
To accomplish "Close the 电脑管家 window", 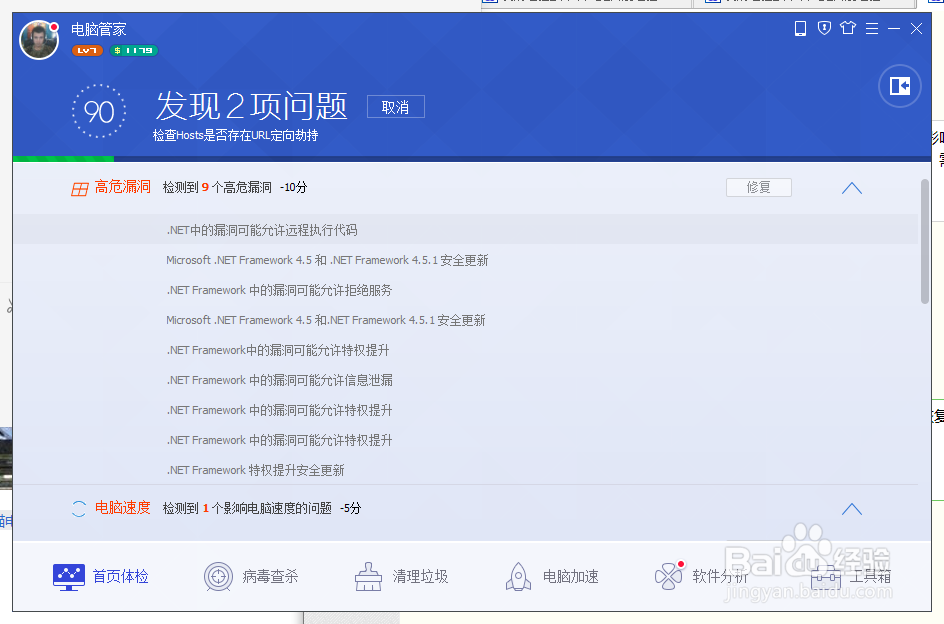I will pos(916,28).
